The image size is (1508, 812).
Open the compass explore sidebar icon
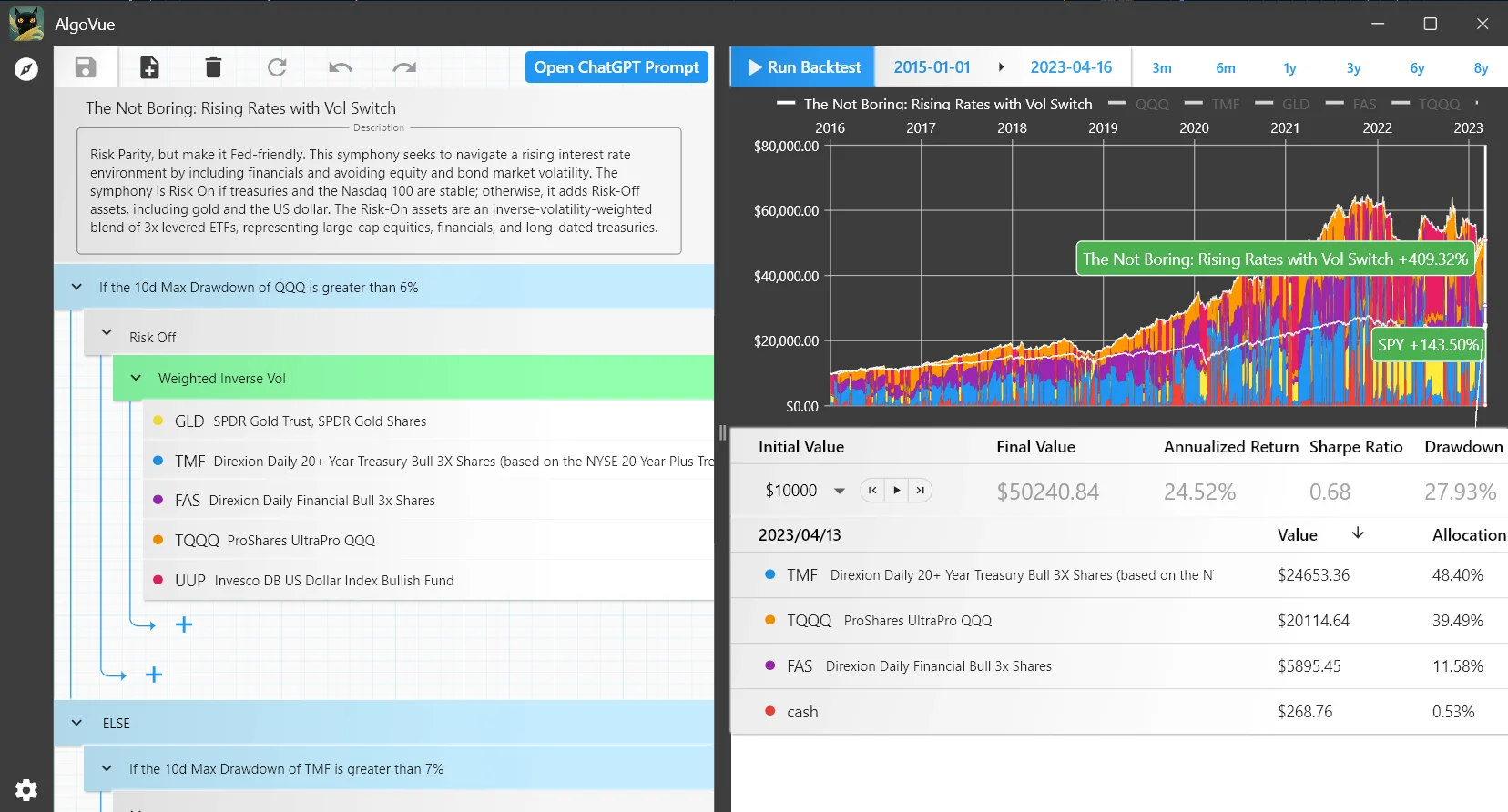[x=26, y=69]
